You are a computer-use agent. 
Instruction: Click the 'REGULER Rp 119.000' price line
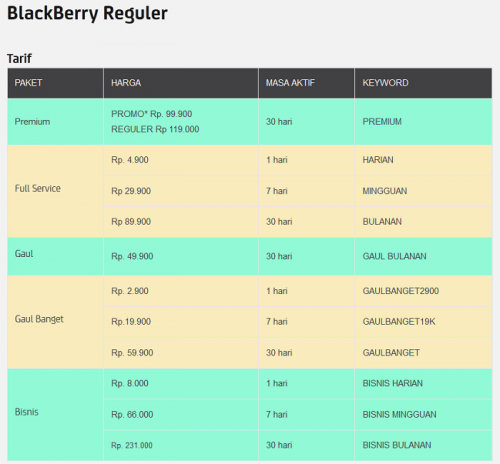pyautogui.click(x=155, y=129)
